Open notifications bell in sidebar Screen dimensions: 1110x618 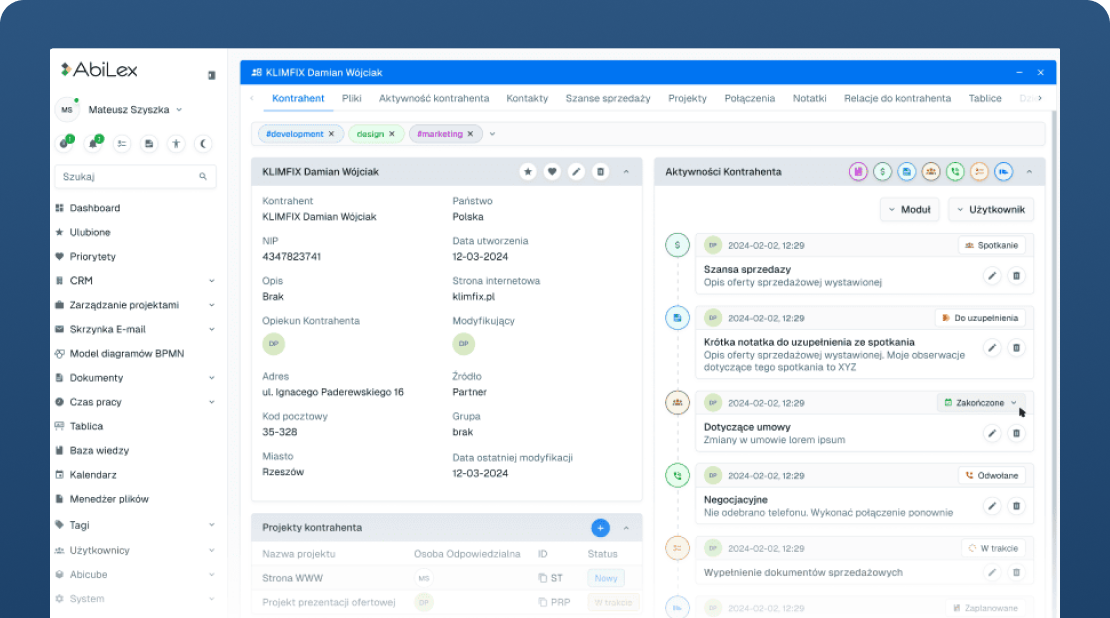tap(94, 144)
